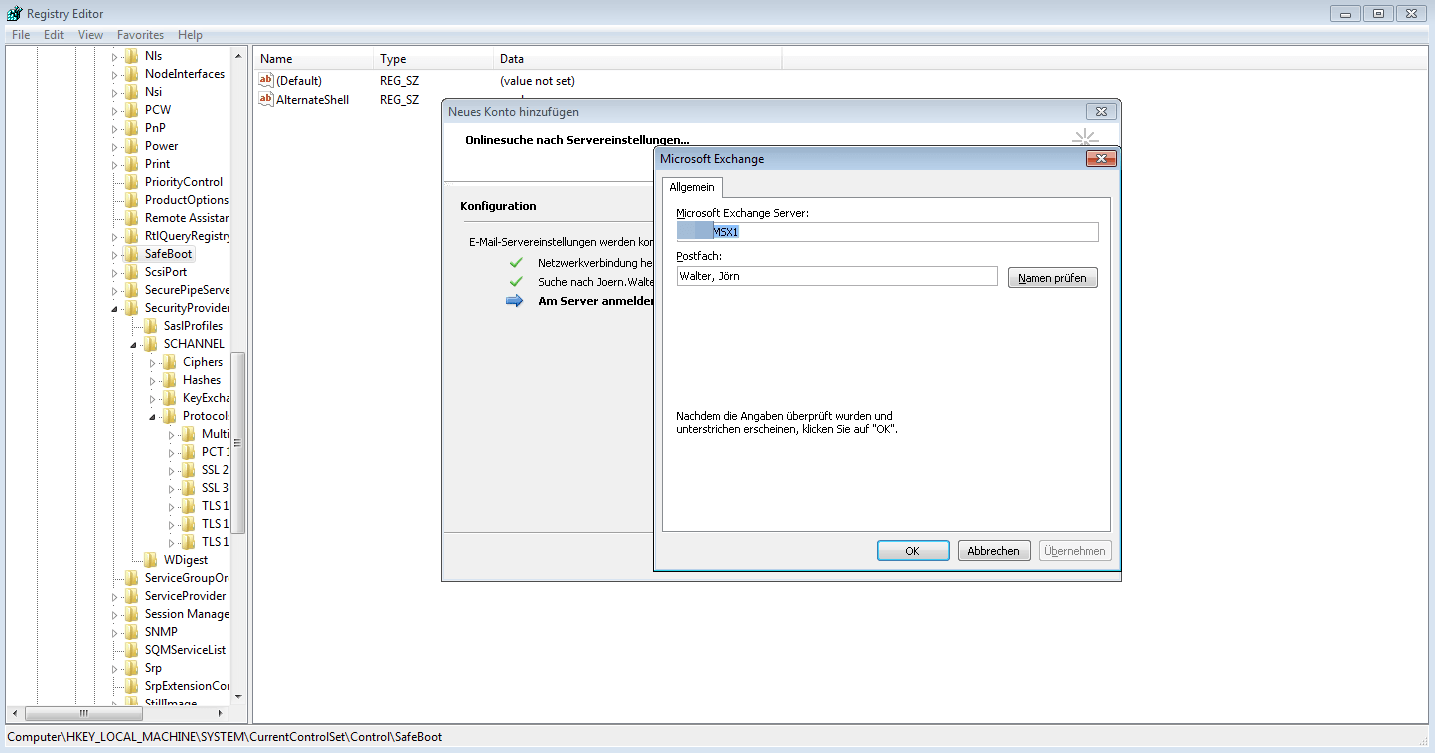Viewport: 1435px width, 753px height.
Task: Click the Hashes folder icon
Action: click(170, 380)
